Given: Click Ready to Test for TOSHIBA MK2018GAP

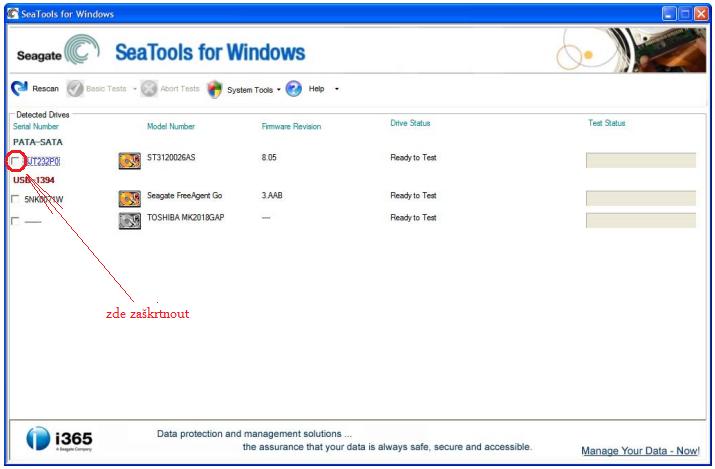Looking at the screenshot, I should click(413, 217).
